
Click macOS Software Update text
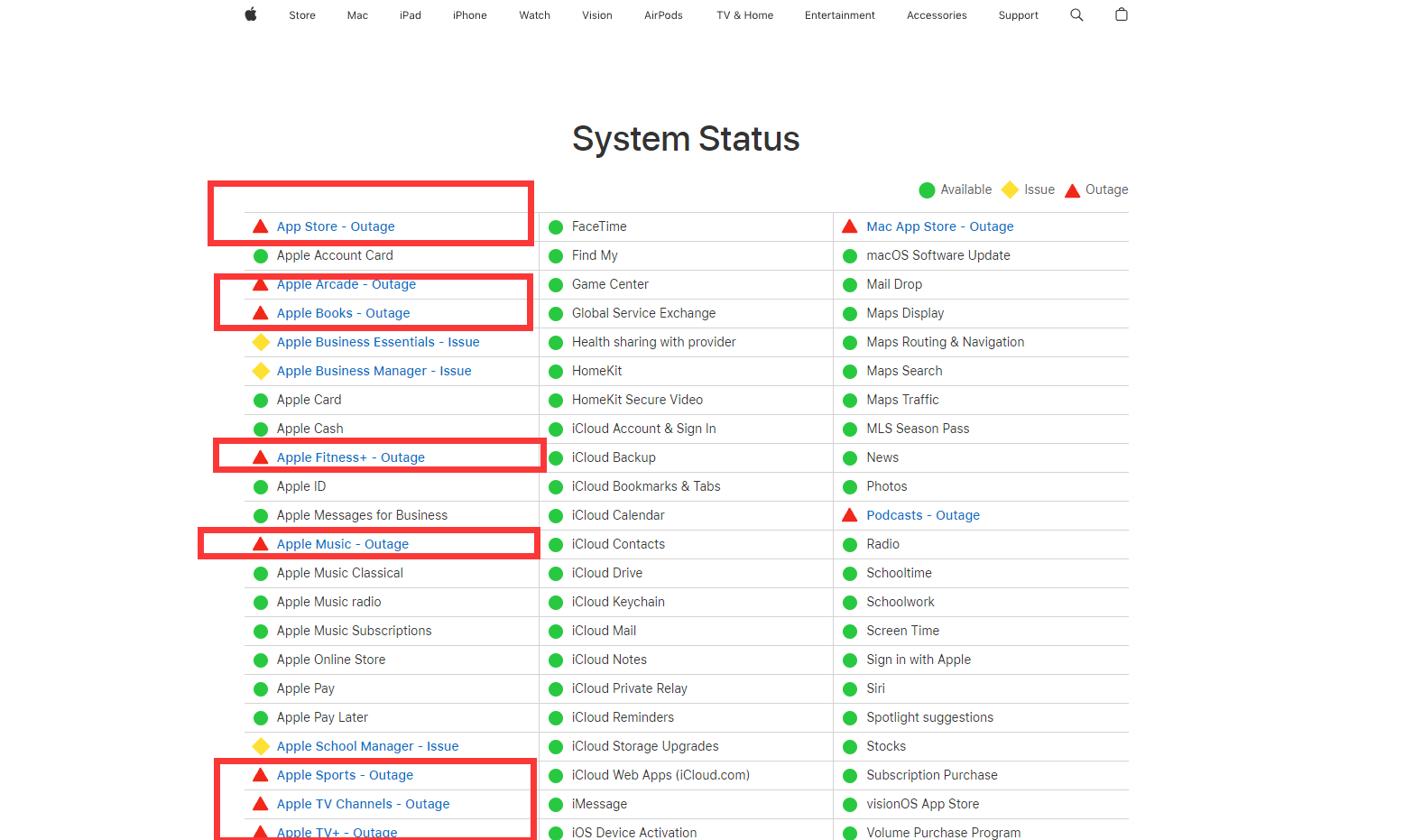click(x=938, y=255)
